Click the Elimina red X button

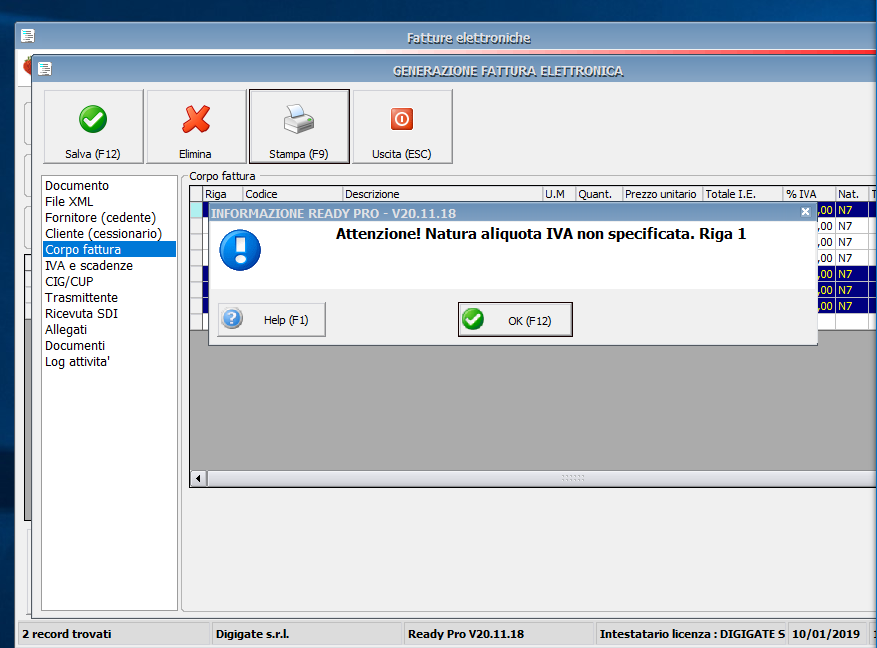[196, 127]
